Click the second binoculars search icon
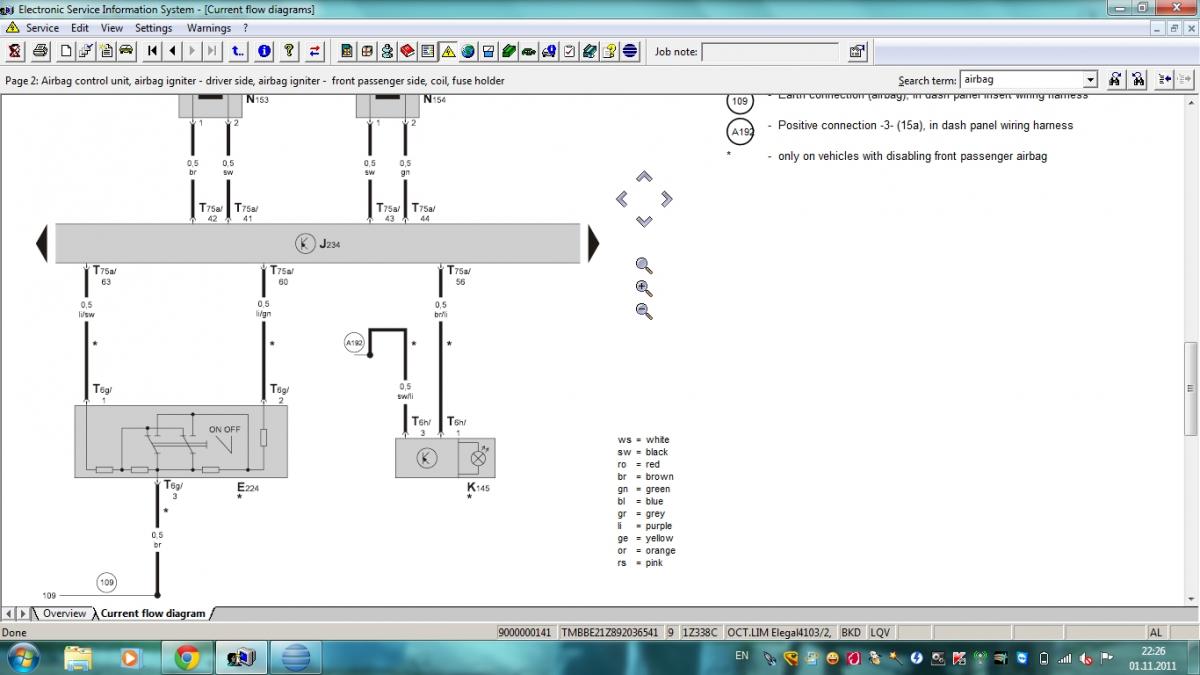Screen dimensions: 1200x675 pyautogui.click(x=1138, y=79)
